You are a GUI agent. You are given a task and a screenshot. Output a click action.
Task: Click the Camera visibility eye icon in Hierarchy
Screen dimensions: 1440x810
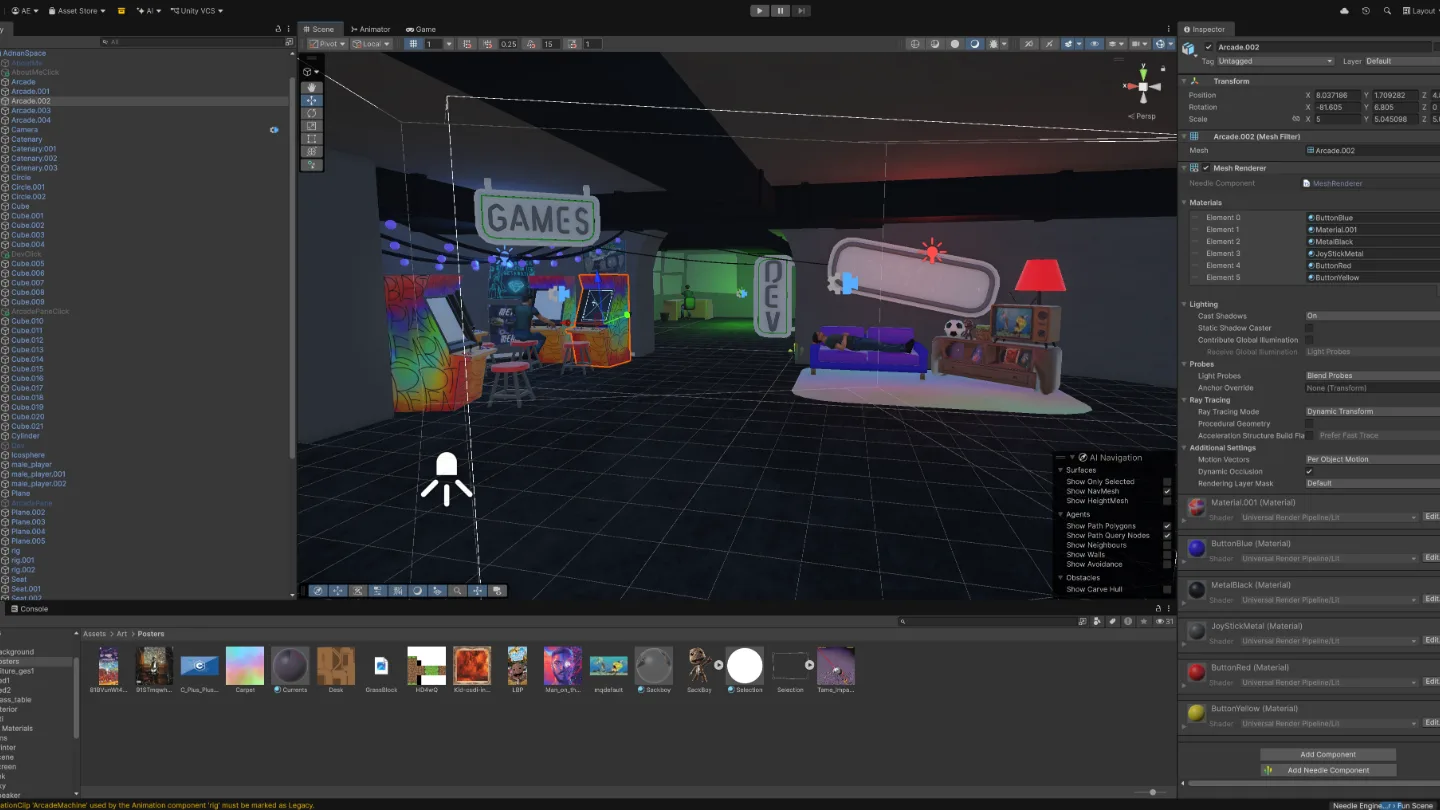[x=274, y=130]
